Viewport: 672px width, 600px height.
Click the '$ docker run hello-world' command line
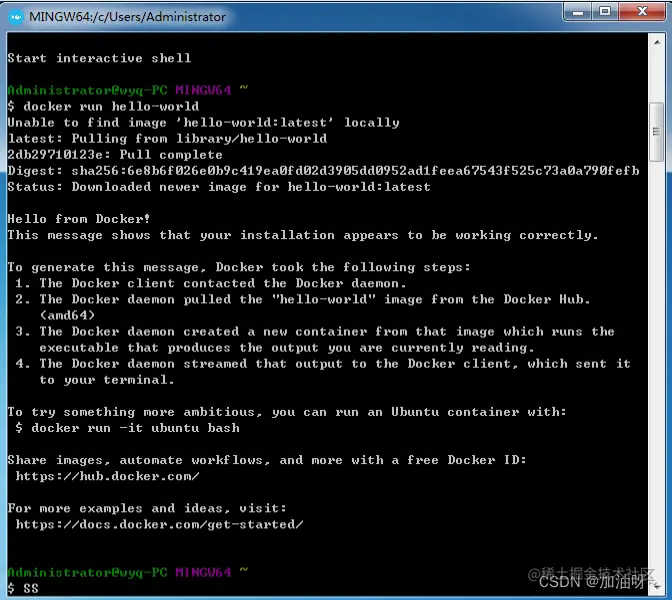pyautogui.click(x=103, y=106)
